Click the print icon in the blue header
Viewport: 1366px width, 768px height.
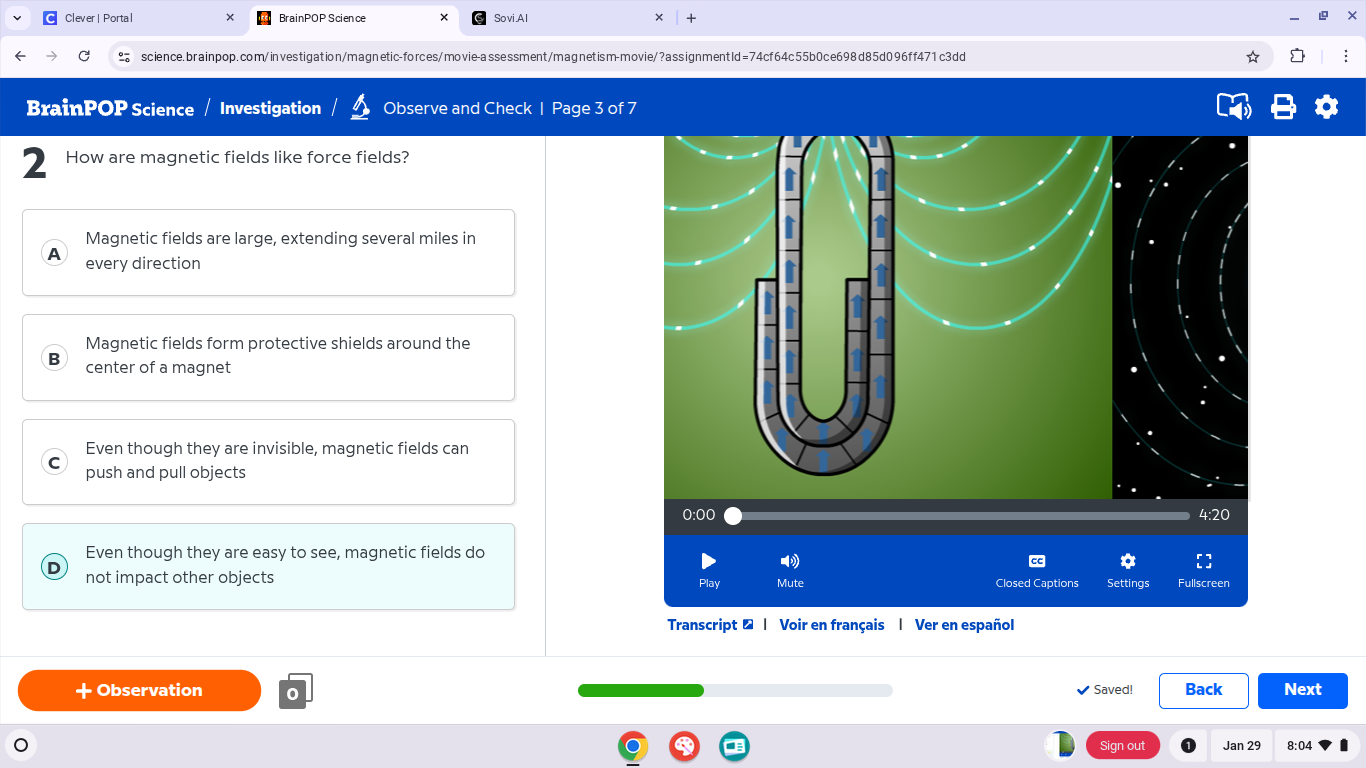[x=1285, y=107]
